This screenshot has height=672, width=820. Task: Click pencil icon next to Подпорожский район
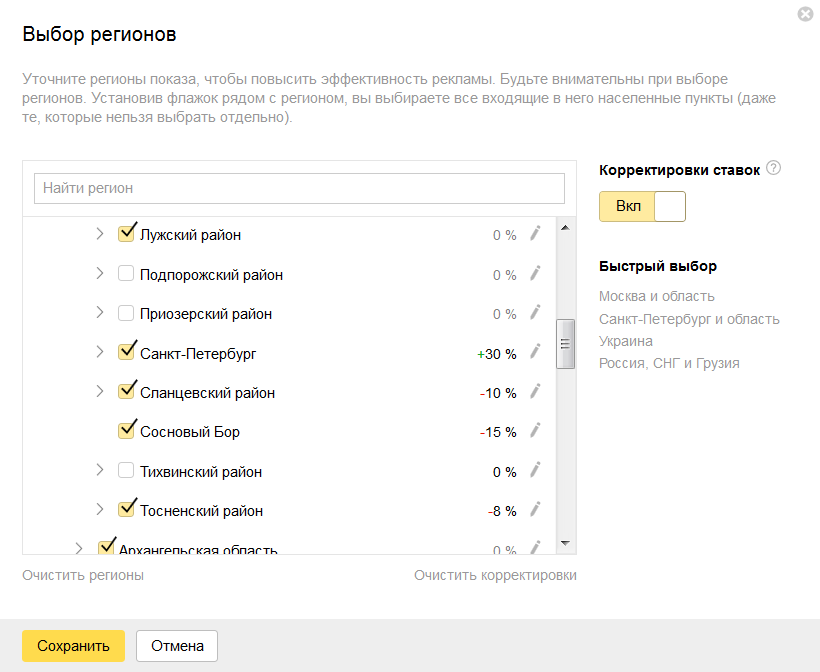[x=534, y=273]
